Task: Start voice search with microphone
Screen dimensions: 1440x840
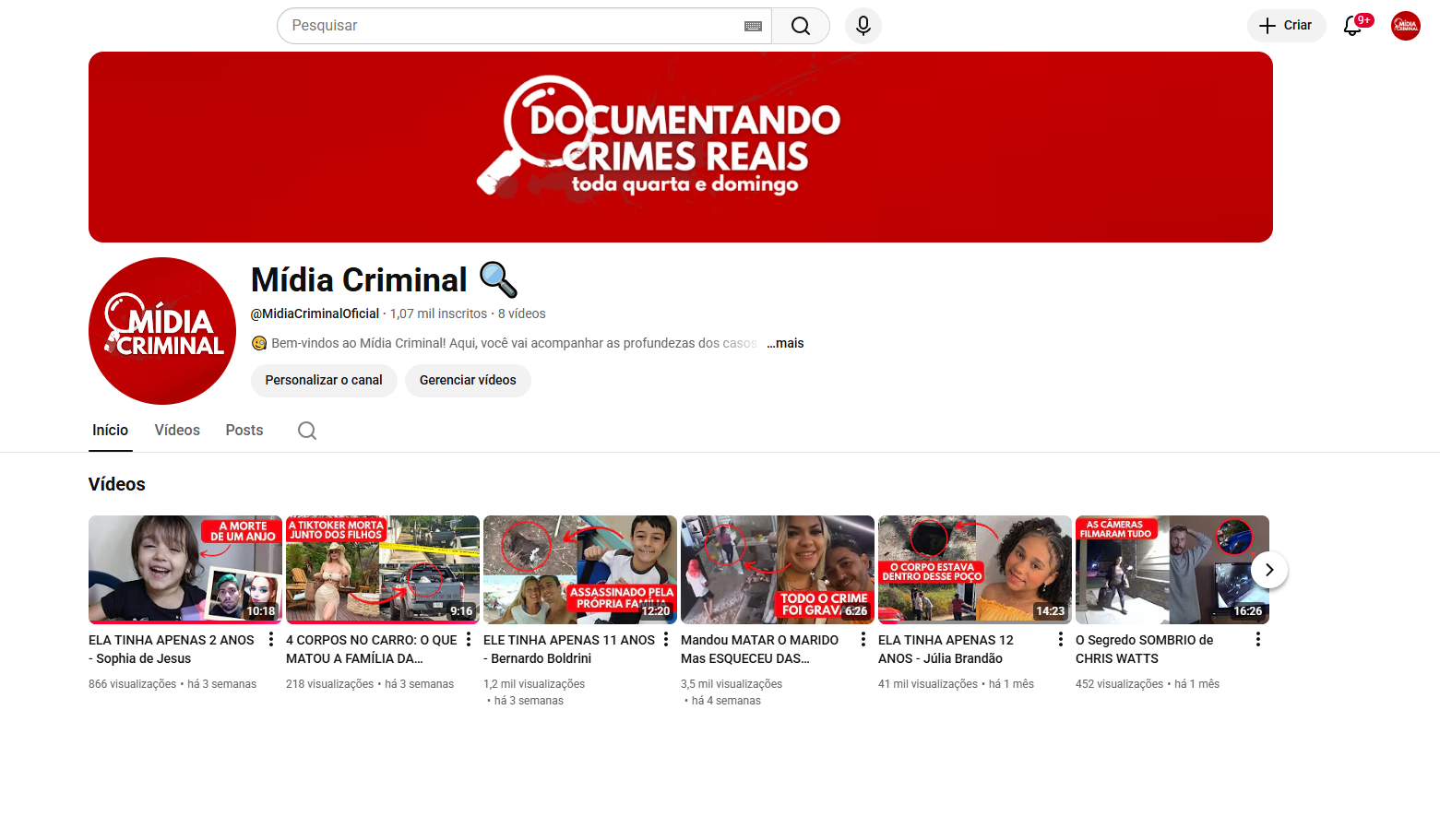Action: click(863, 26)
